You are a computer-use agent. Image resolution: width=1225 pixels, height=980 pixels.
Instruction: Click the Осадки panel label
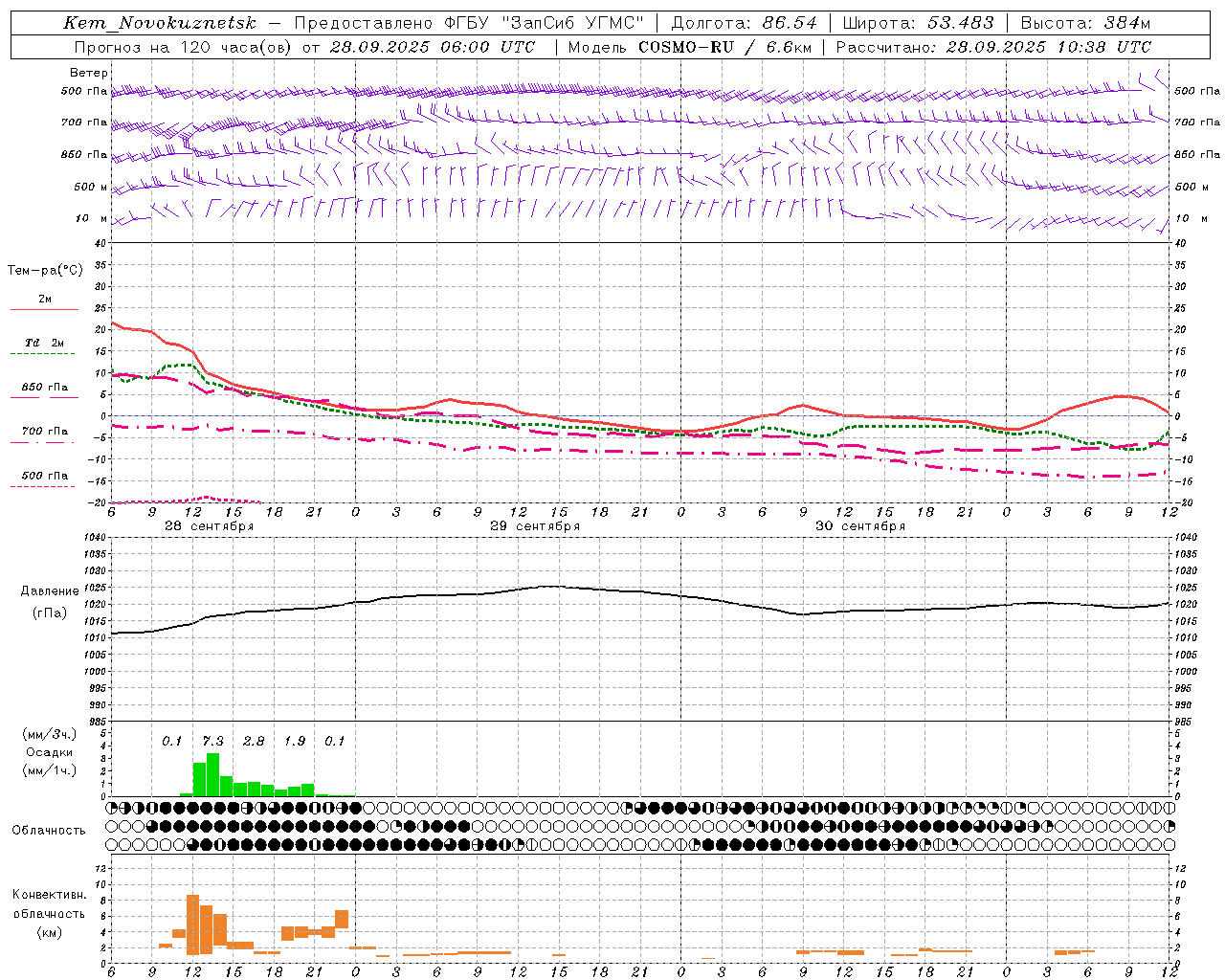pyautogui.click(x=49, y=753)
